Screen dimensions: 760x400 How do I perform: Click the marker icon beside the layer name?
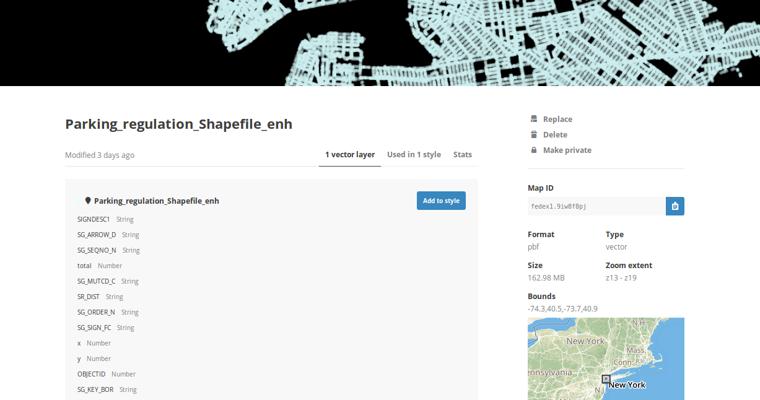[88, 201]
